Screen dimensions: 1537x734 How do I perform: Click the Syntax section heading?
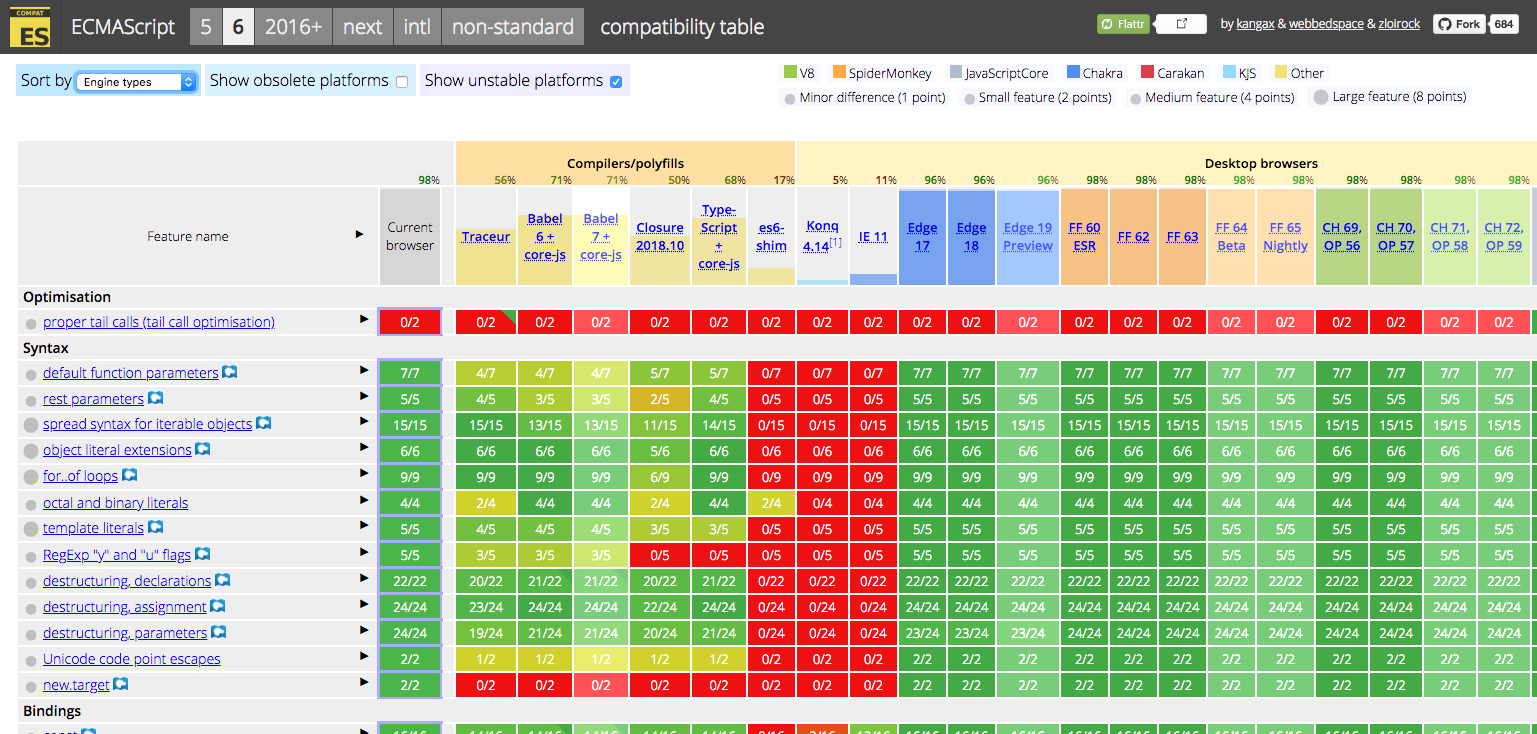pos(46,347)
